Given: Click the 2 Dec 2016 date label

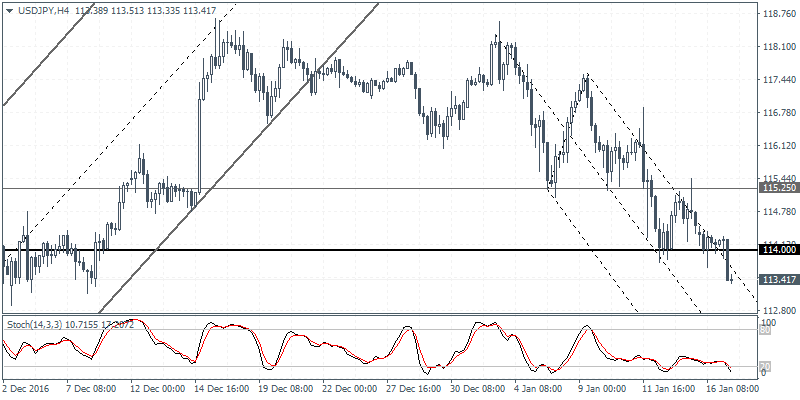Looking at the screenshot, I should [27, 389].
